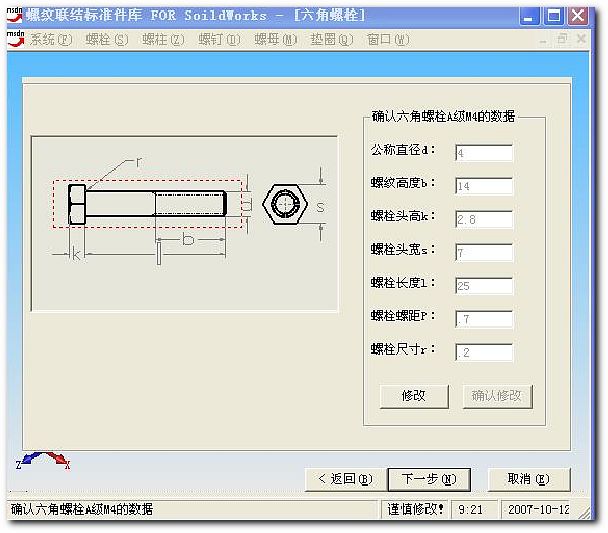
Task: Click the 螺栓螺距P input field
Action: click(x=484, y=319)
